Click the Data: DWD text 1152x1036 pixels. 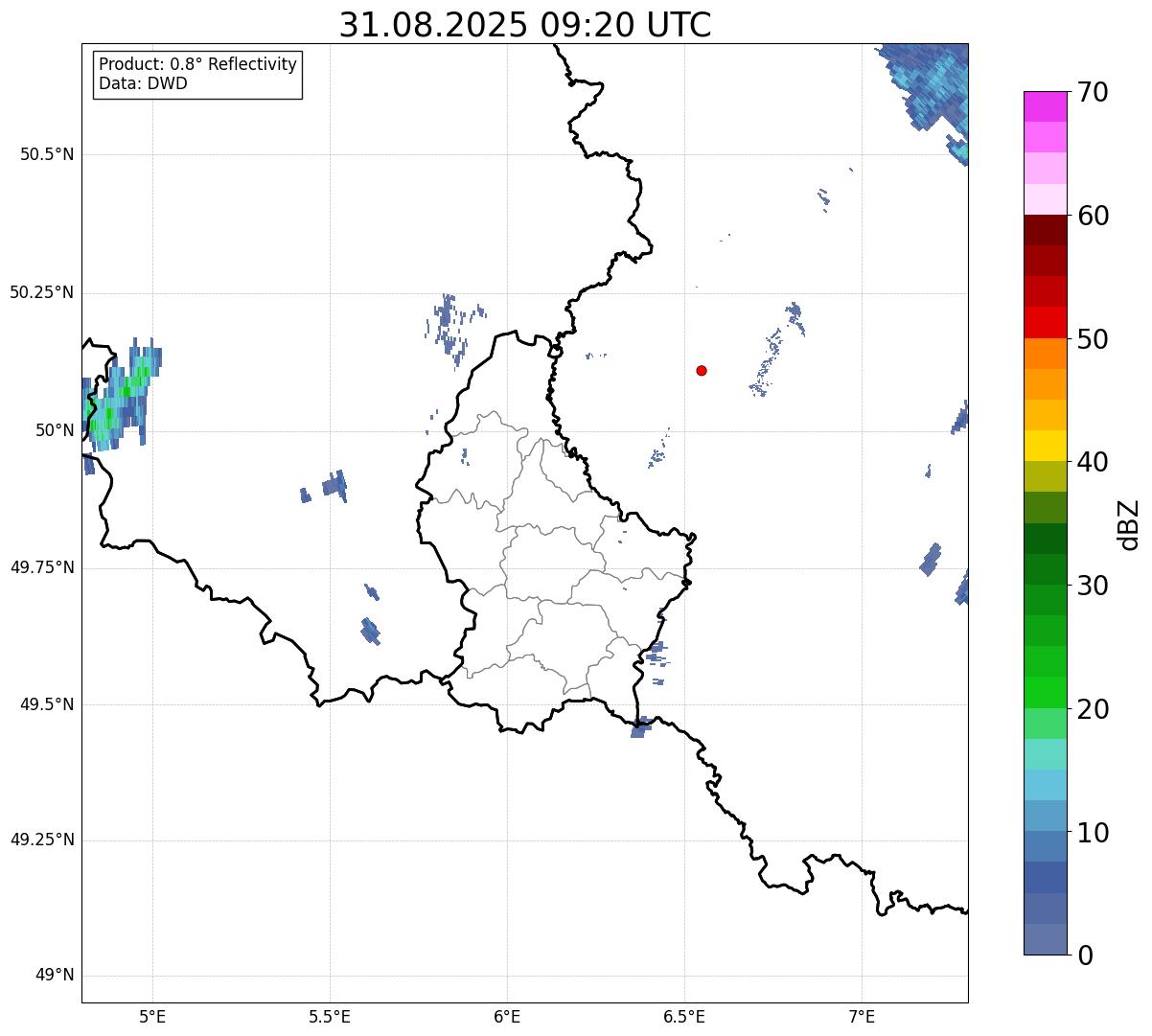coord(143,83)
